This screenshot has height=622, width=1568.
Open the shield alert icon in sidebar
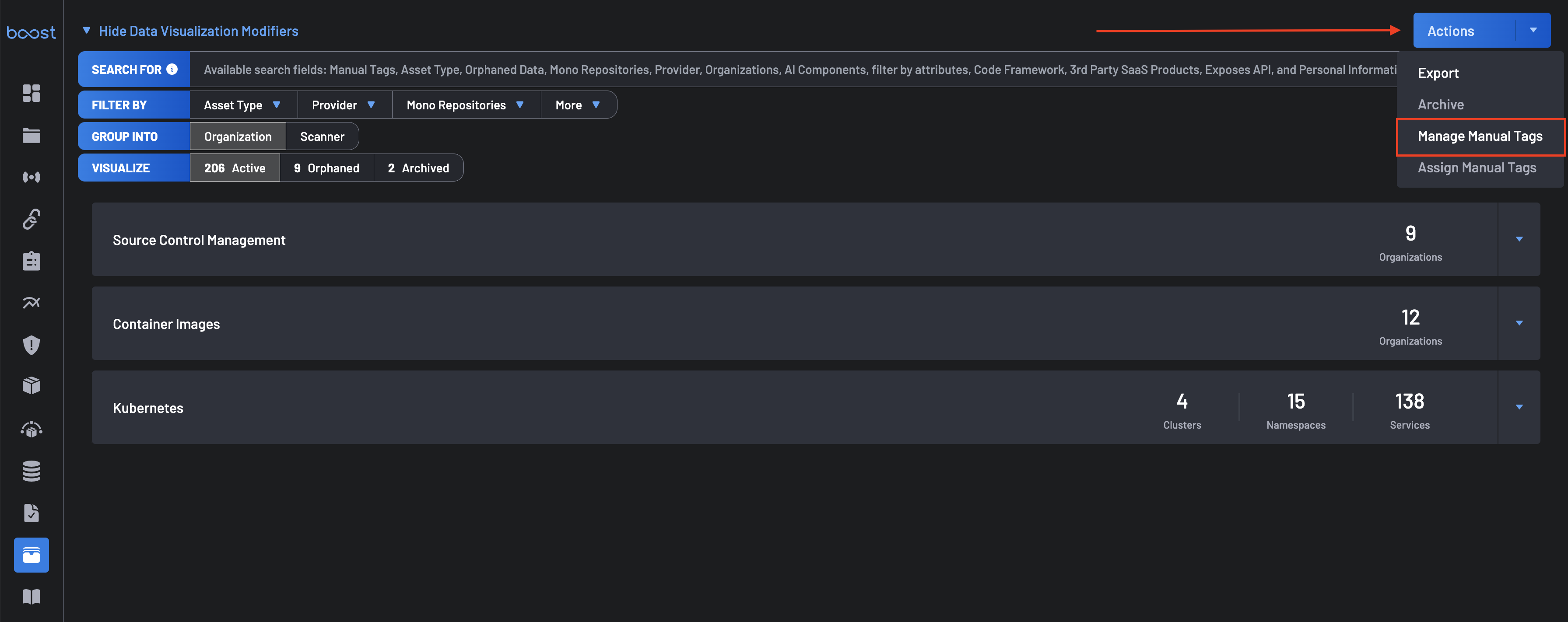(32, 345)
